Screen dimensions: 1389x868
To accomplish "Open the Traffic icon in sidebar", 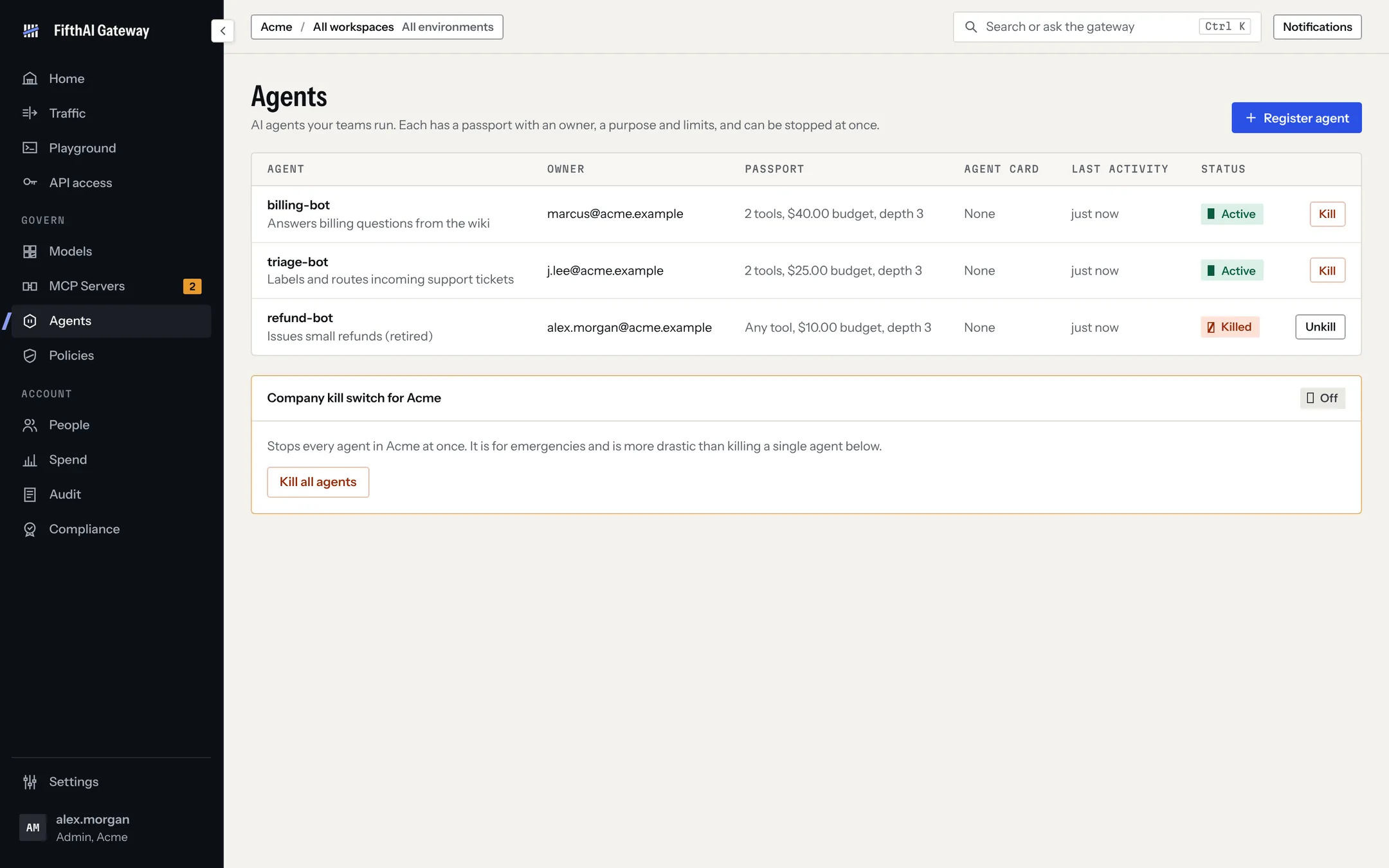I will coord(30,113).
